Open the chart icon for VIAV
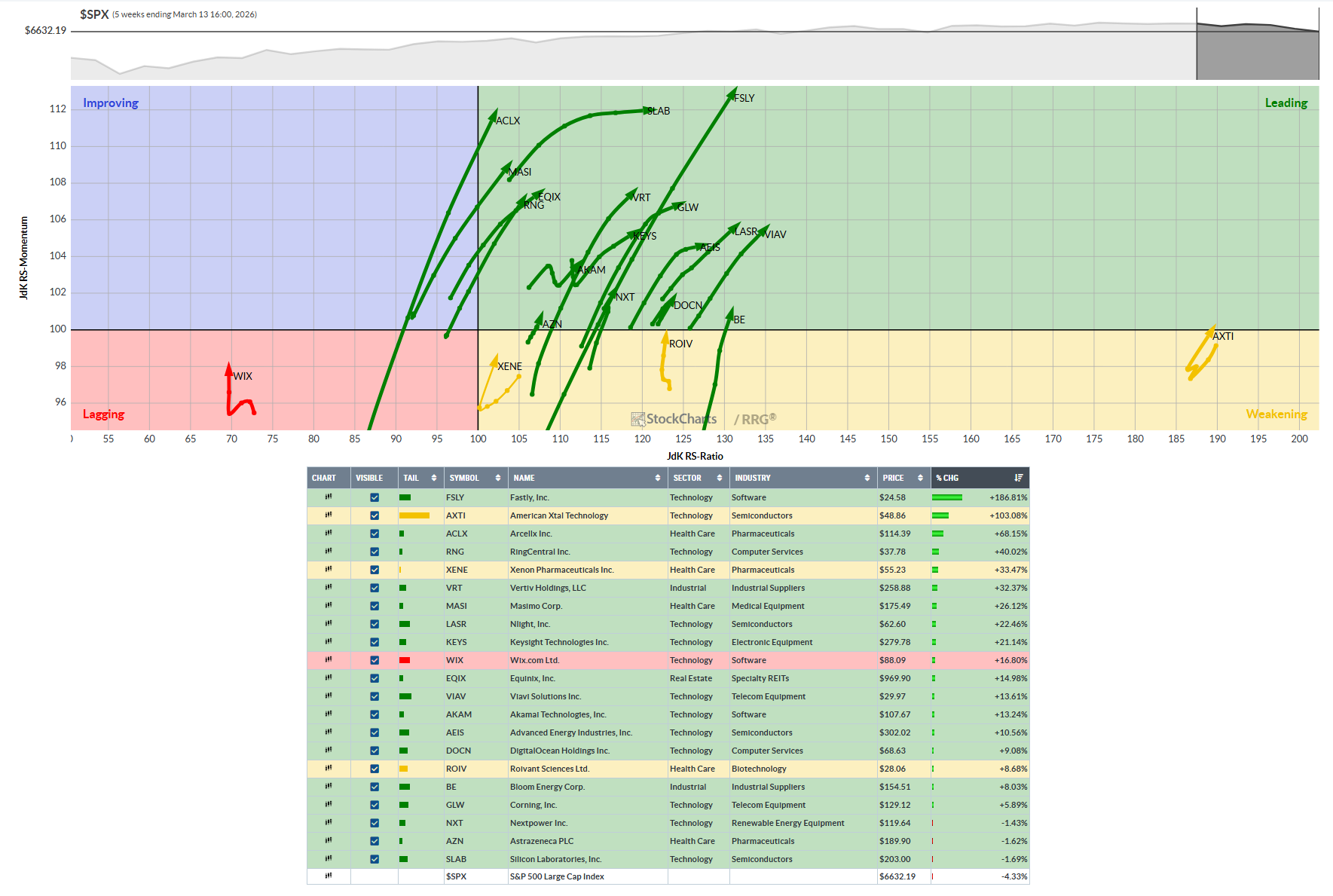 [x=329, y=696]
